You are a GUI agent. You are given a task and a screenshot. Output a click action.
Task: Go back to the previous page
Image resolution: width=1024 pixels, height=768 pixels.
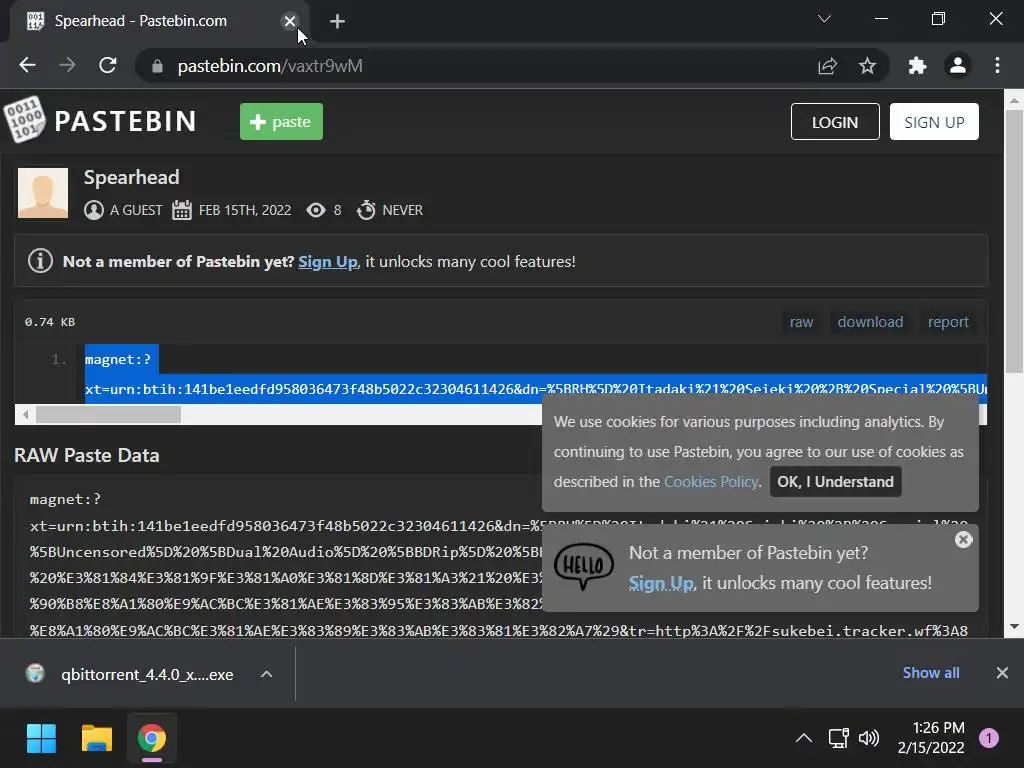pos(27,65)
